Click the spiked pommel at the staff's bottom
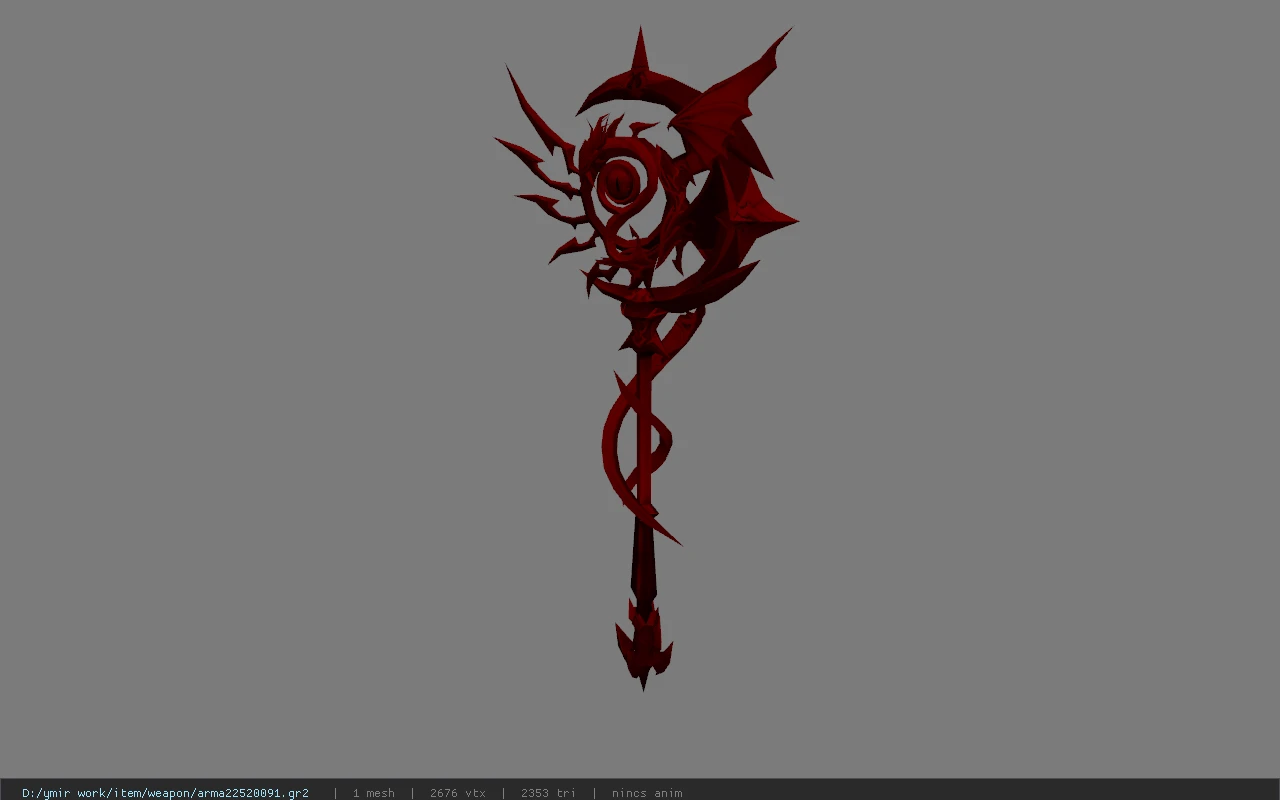 (643, 645)
